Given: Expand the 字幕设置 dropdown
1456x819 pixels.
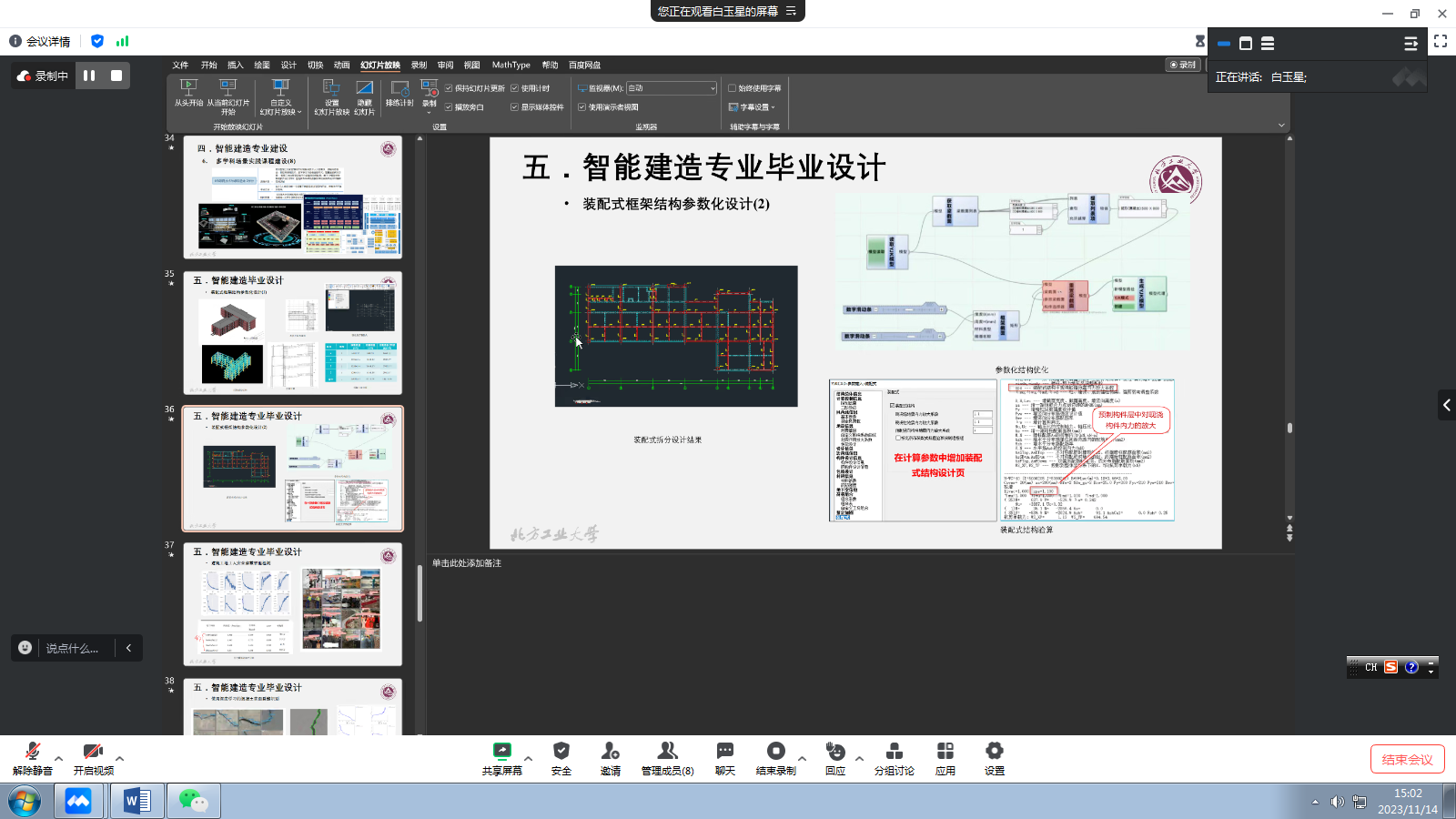Looking at the screenshot, I should [753, 107].
